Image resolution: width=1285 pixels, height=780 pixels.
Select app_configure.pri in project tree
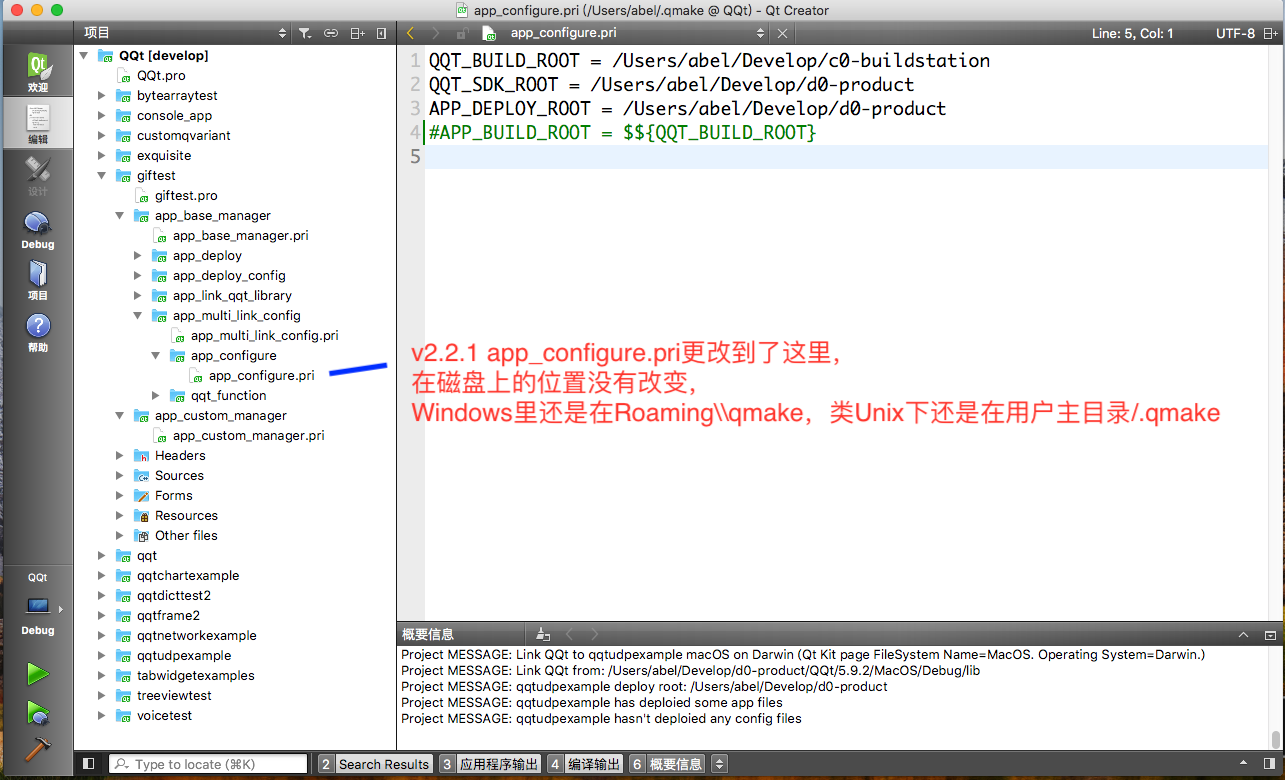[x=261, y=376]
